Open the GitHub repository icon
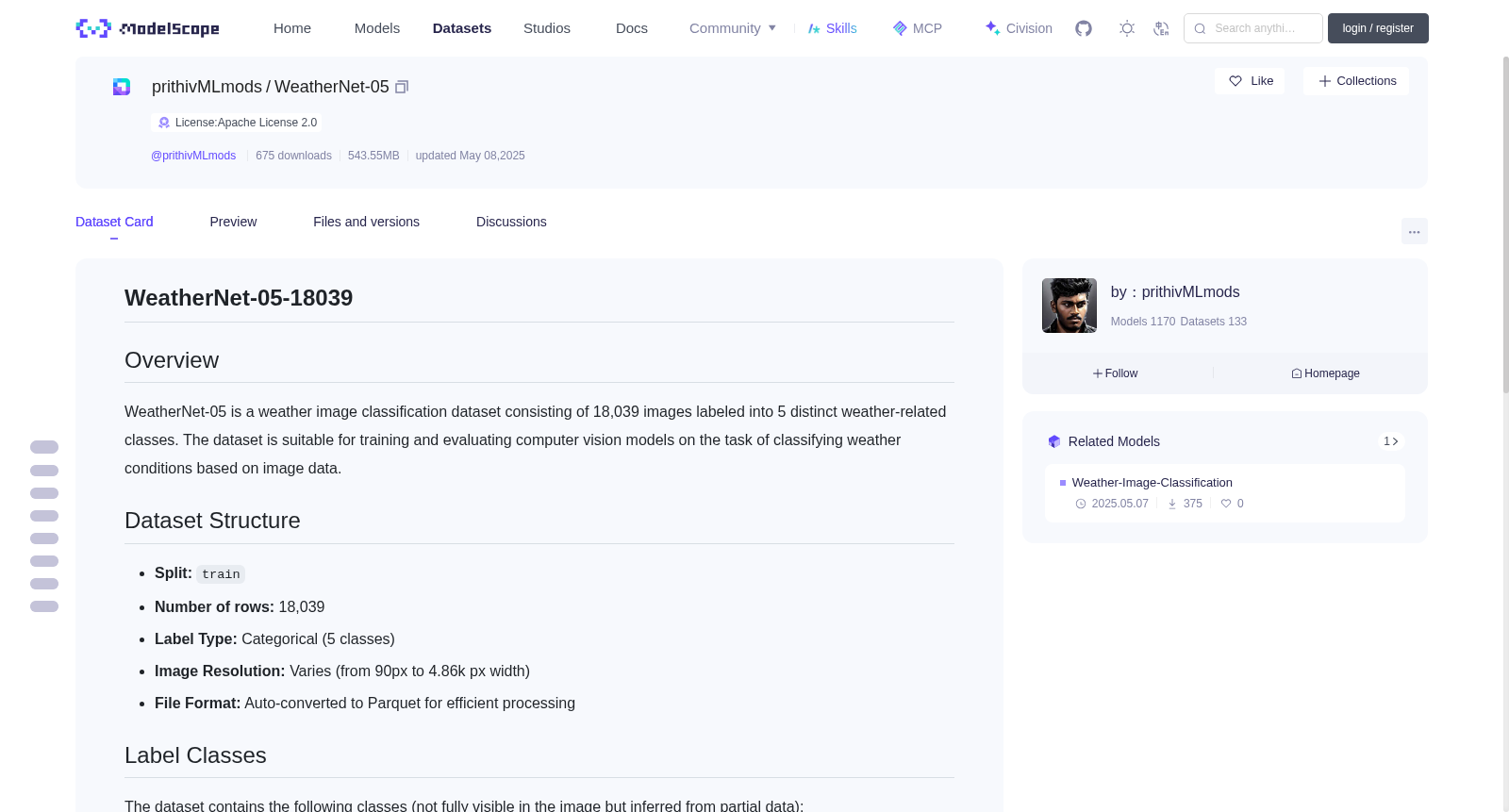Screen dimensions: 1509x812 pyautogui.click(x=1084, y=28)
